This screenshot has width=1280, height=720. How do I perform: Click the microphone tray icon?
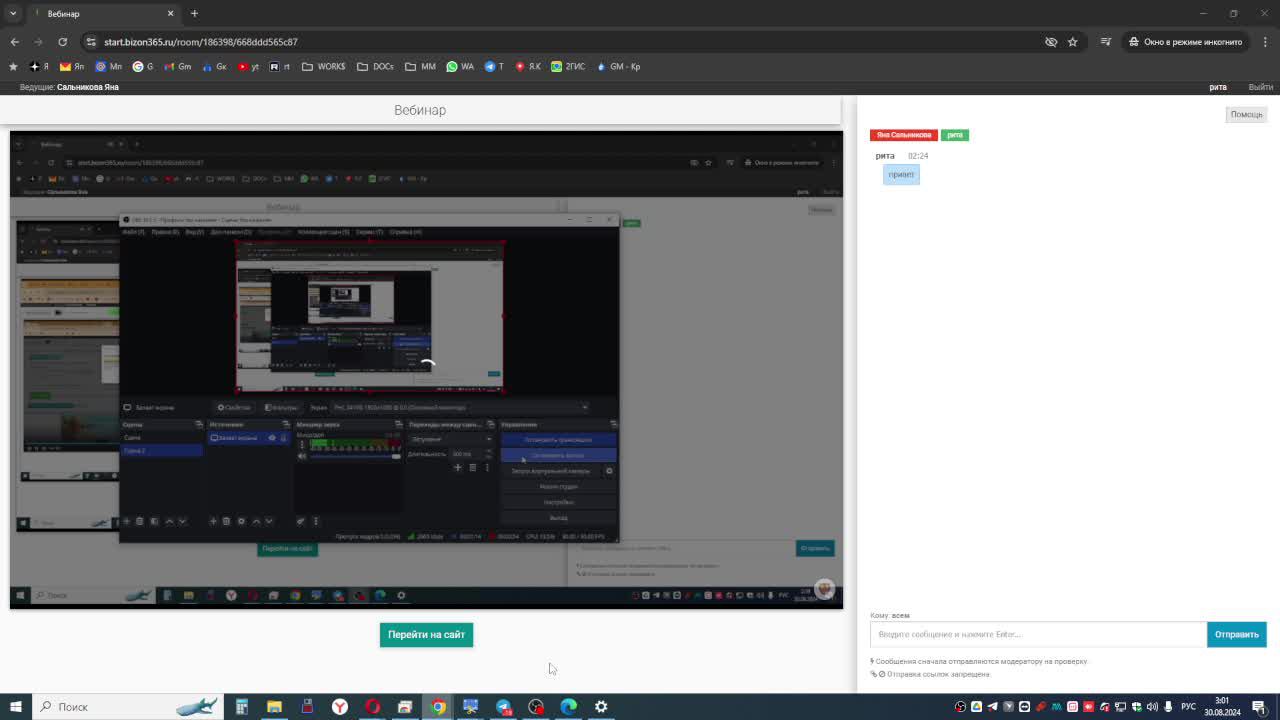coord(1168,707)
